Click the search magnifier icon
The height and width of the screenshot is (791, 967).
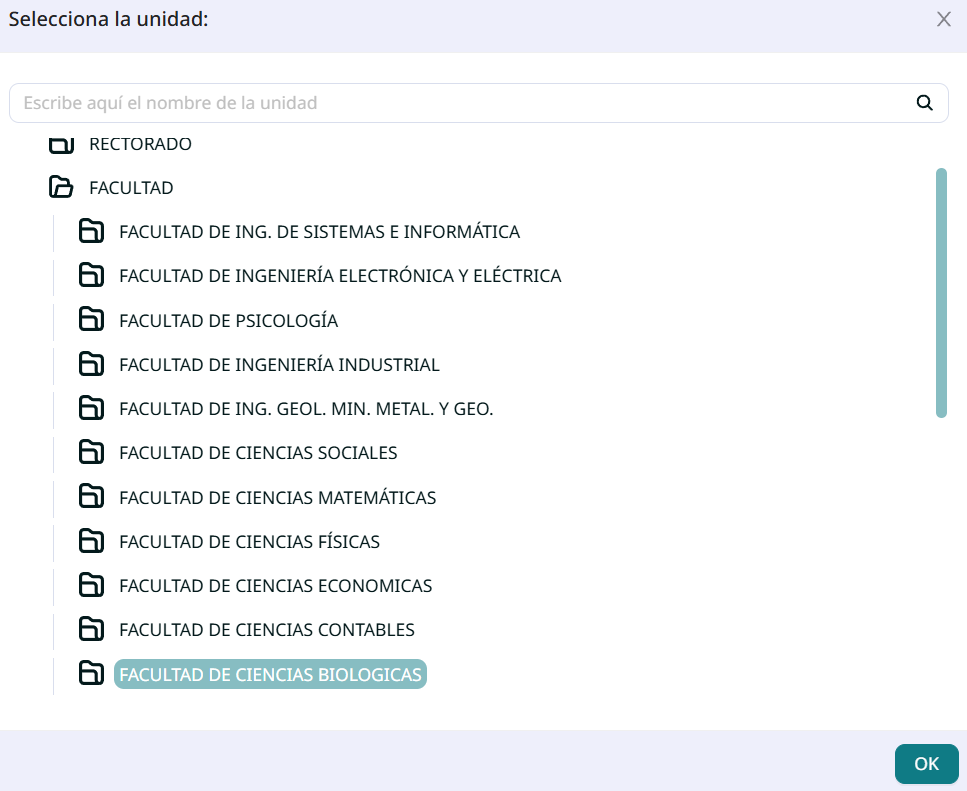tap(924, 102)
